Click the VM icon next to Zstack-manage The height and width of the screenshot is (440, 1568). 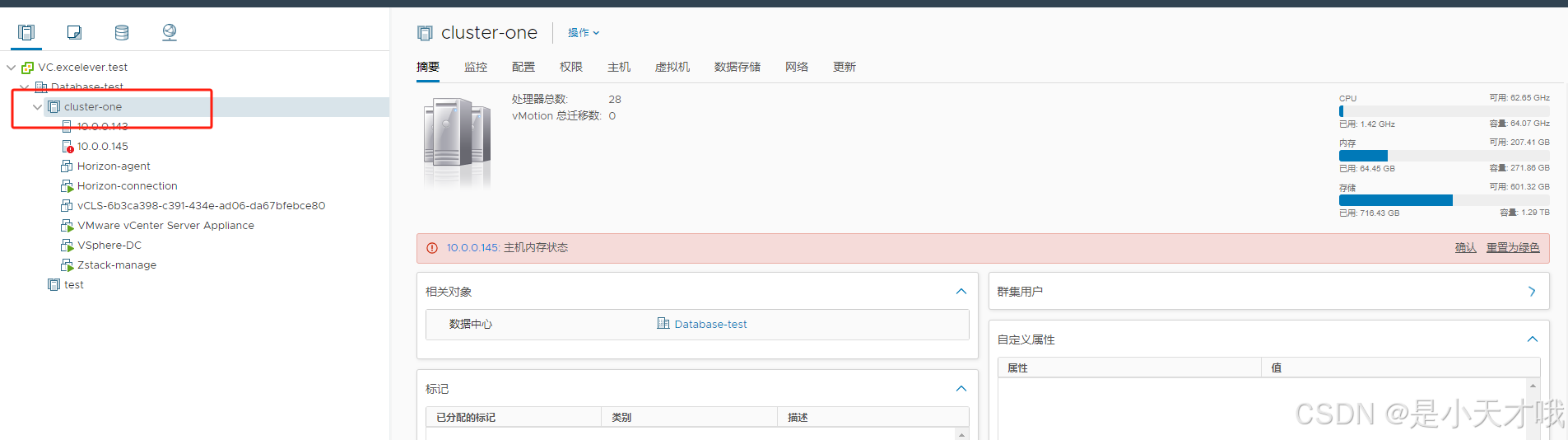coord(67,265)
